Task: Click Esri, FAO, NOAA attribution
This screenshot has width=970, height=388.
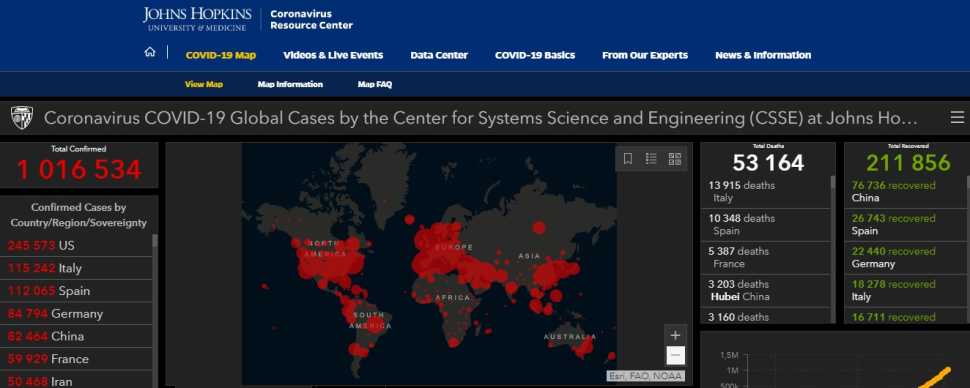Action: click(645, 376)
